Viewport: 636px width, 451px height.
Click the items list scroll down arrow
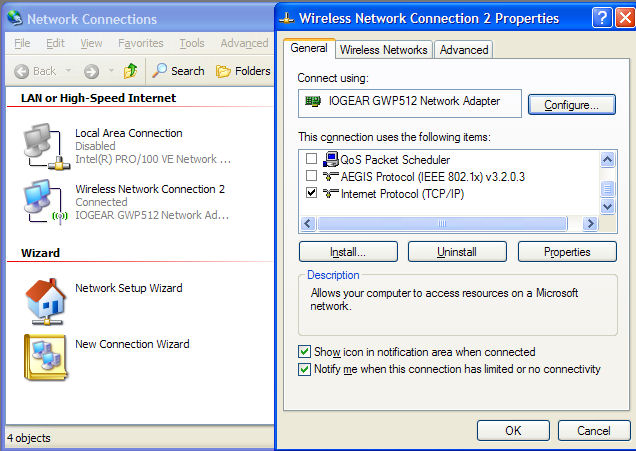pyautogui.click(x=607, y=206)
